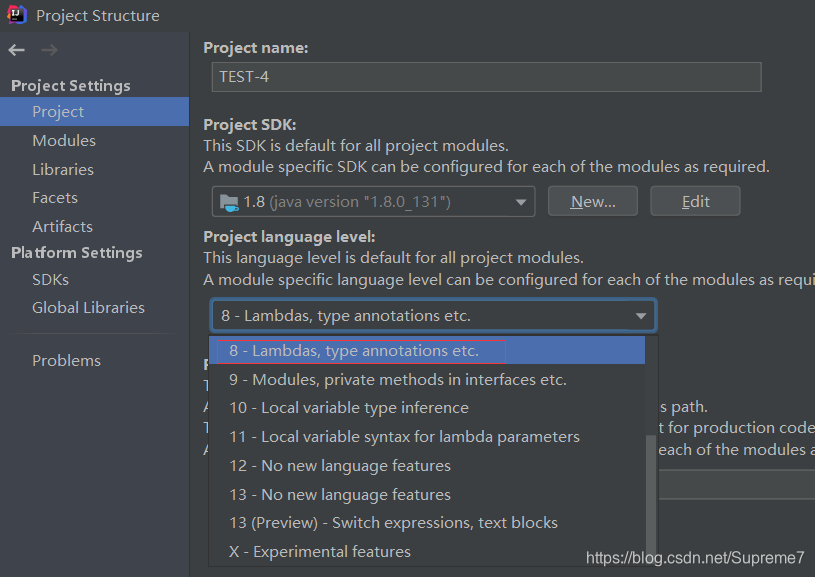Select 9 - Modules, private methods option

click(x=397, y=380)
